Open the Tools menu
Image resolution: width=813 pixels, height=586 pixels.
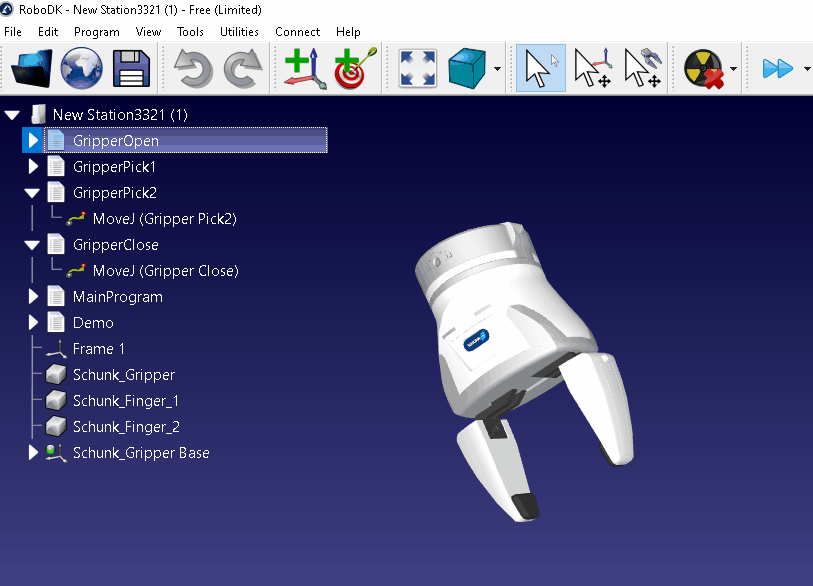click(190, 32)
